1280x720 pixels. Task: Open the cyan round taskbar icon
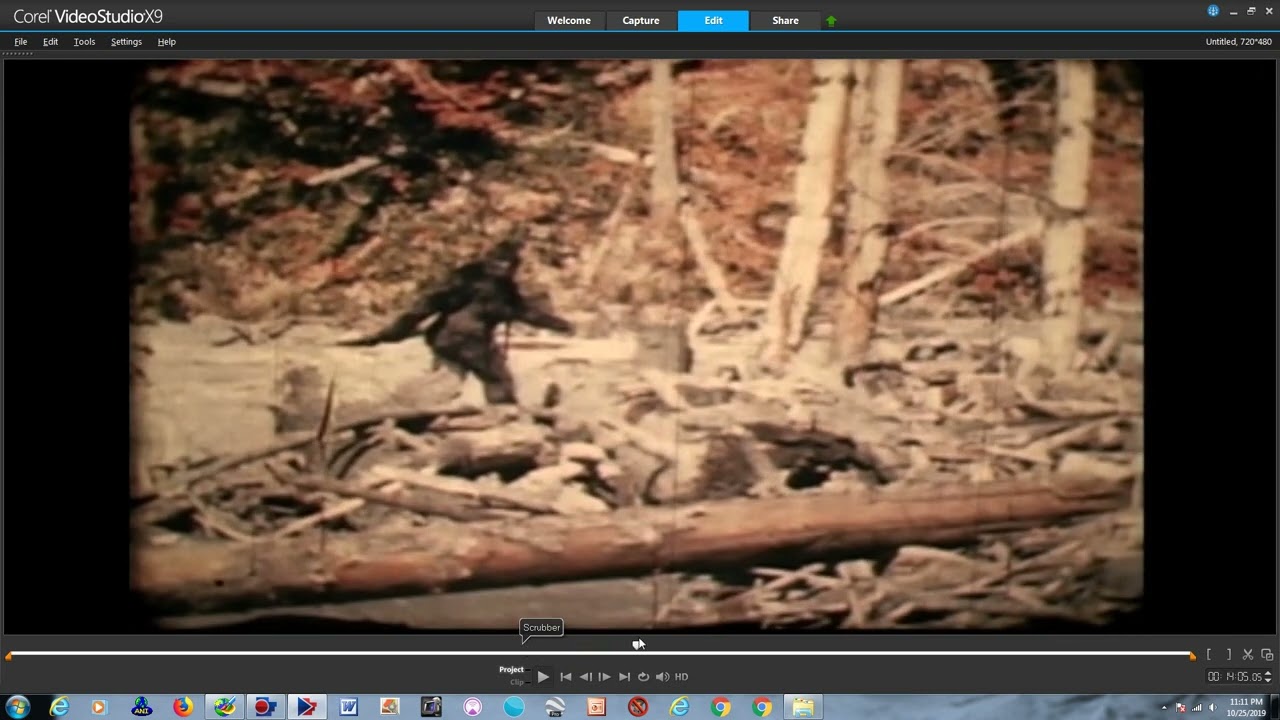(513, 707)
